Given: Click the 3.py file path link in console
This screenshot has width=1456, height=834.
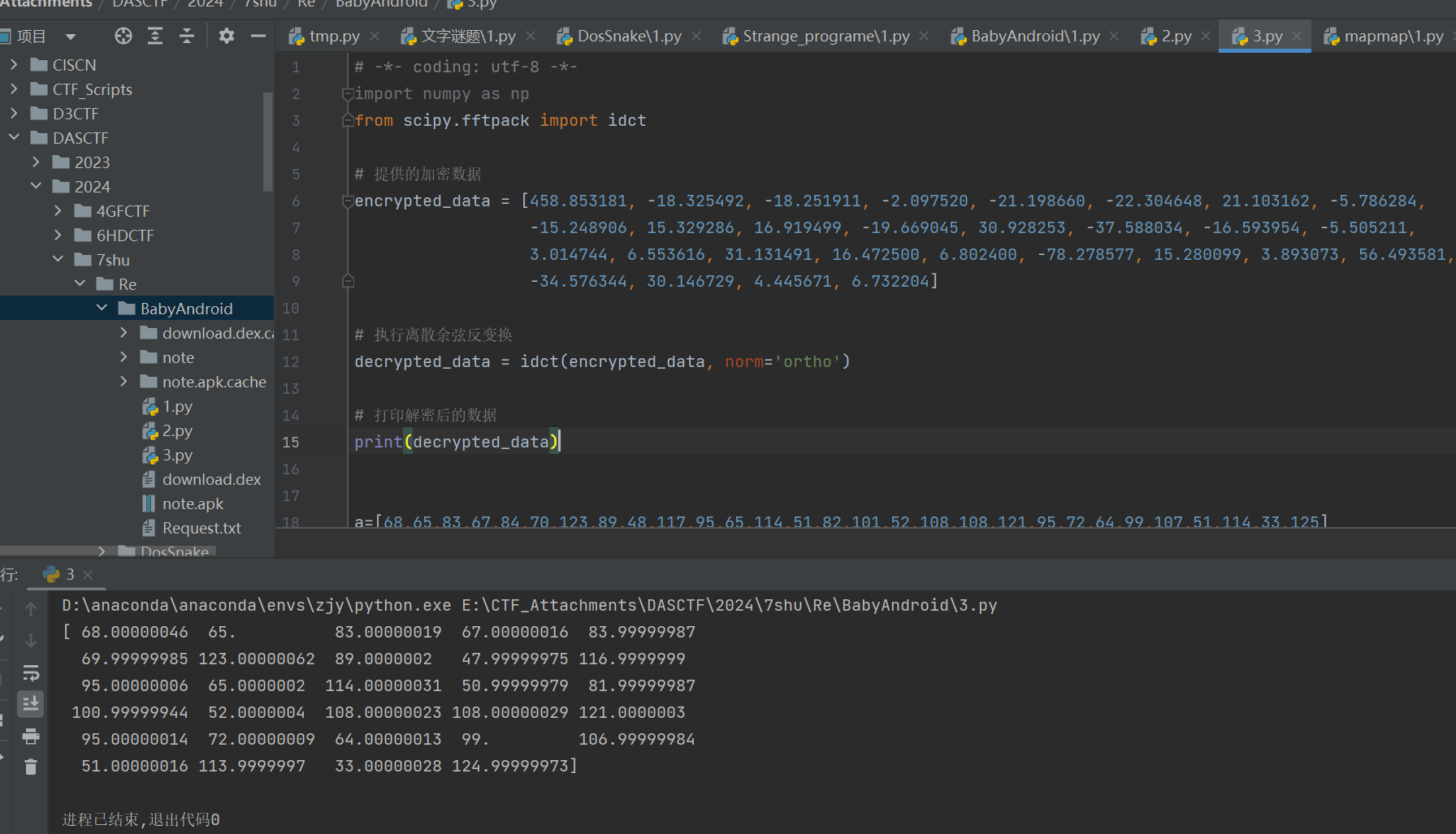Looking at the screenshot, I should click(730, 605).
